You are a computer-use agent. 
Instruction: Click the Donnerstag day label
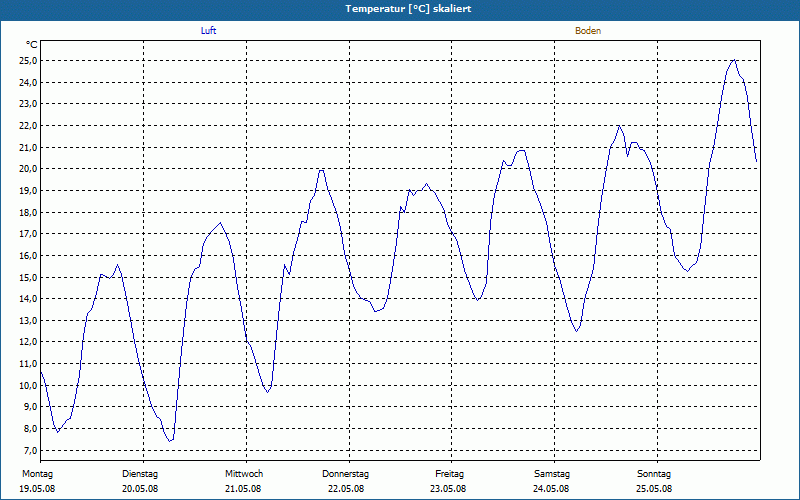(345, 474)
